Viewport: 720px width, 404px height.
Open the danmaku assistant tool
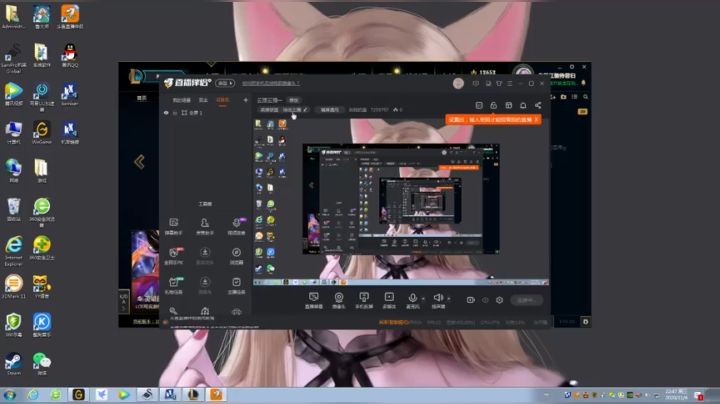174,226
